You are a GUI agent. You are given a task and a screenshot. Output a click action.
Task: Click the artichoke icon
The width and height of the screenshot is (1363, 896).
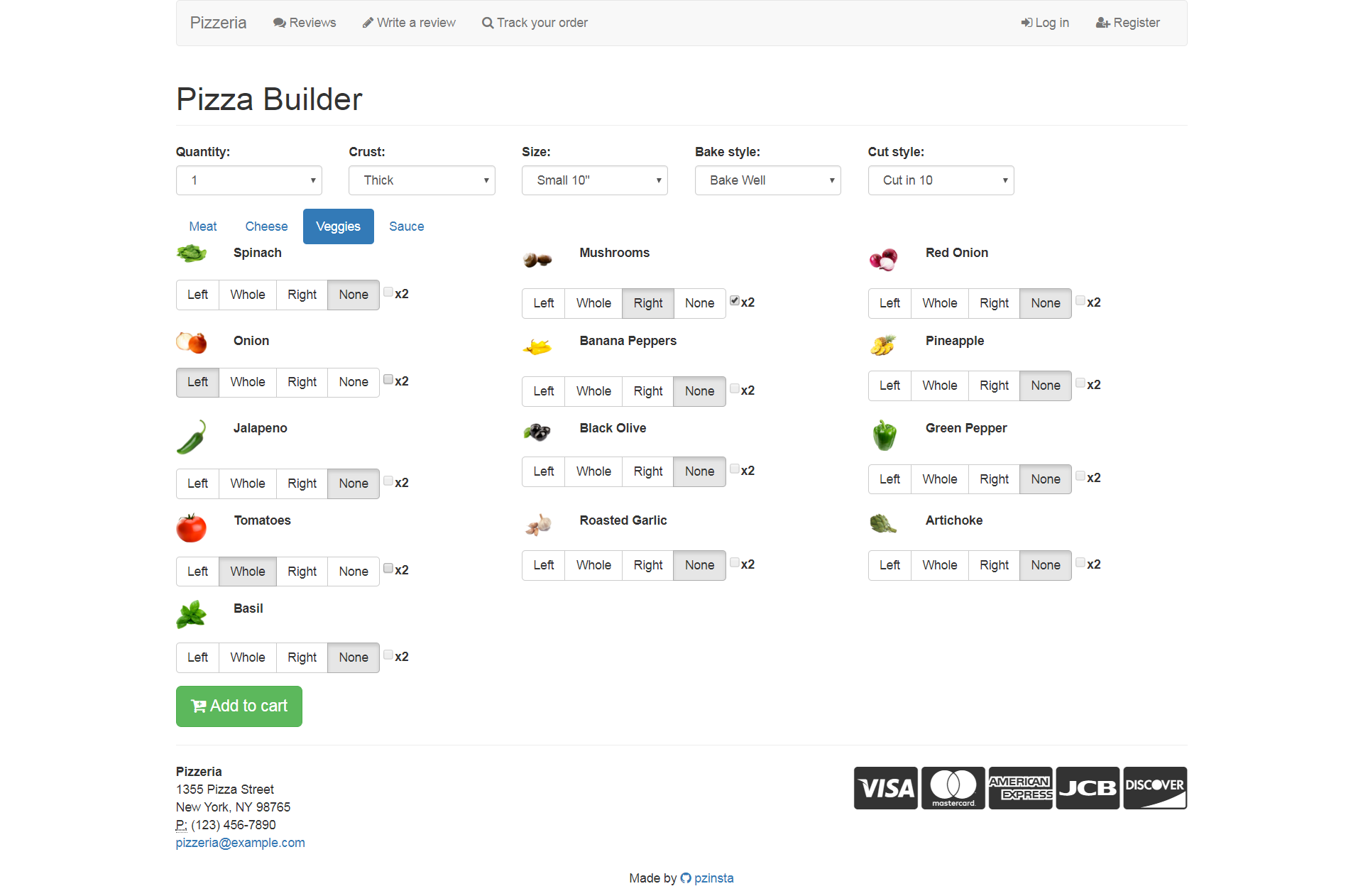(882, 524)
